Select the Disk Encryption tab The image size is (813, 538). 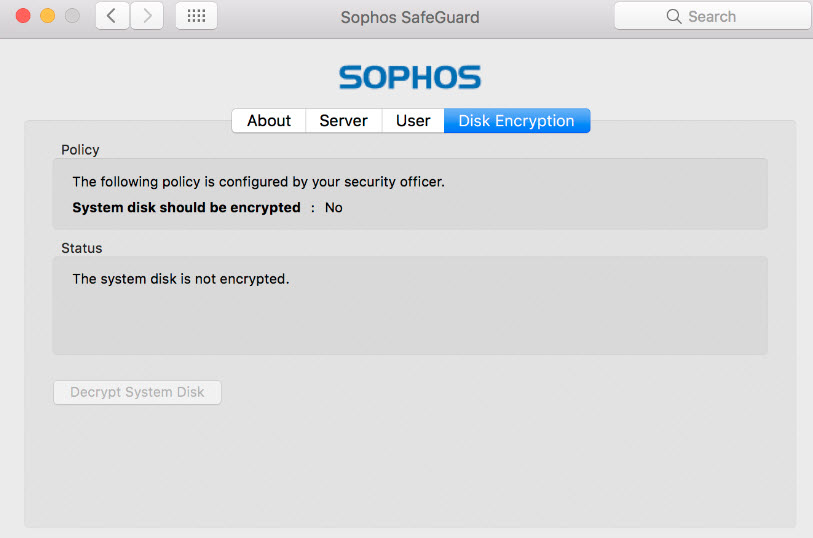[516, 121]
